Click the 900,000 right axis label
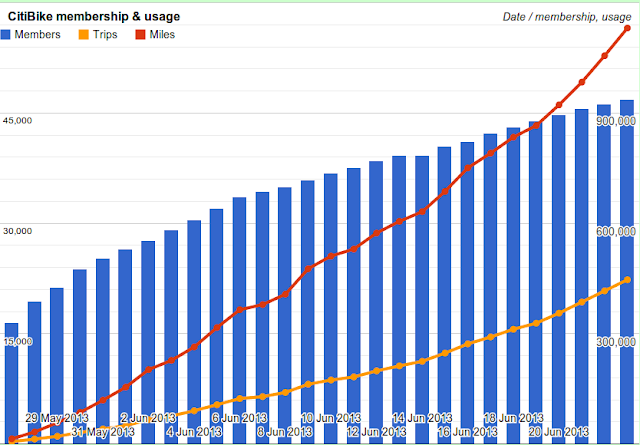Image resolution: width=640 pixels, height=445 pixels. (x=616, y=121)
